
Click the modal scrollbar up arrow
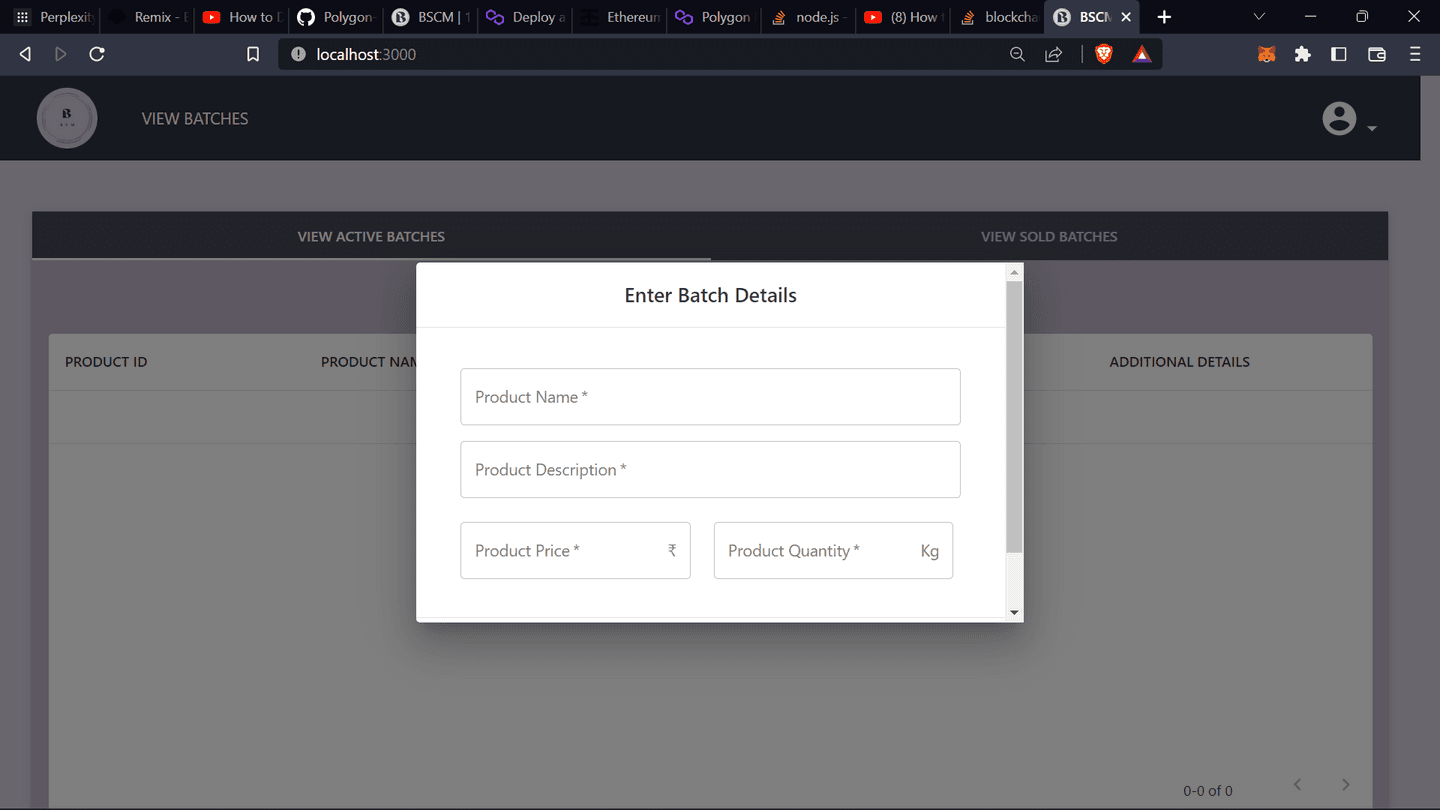(x=1014, y=272)
